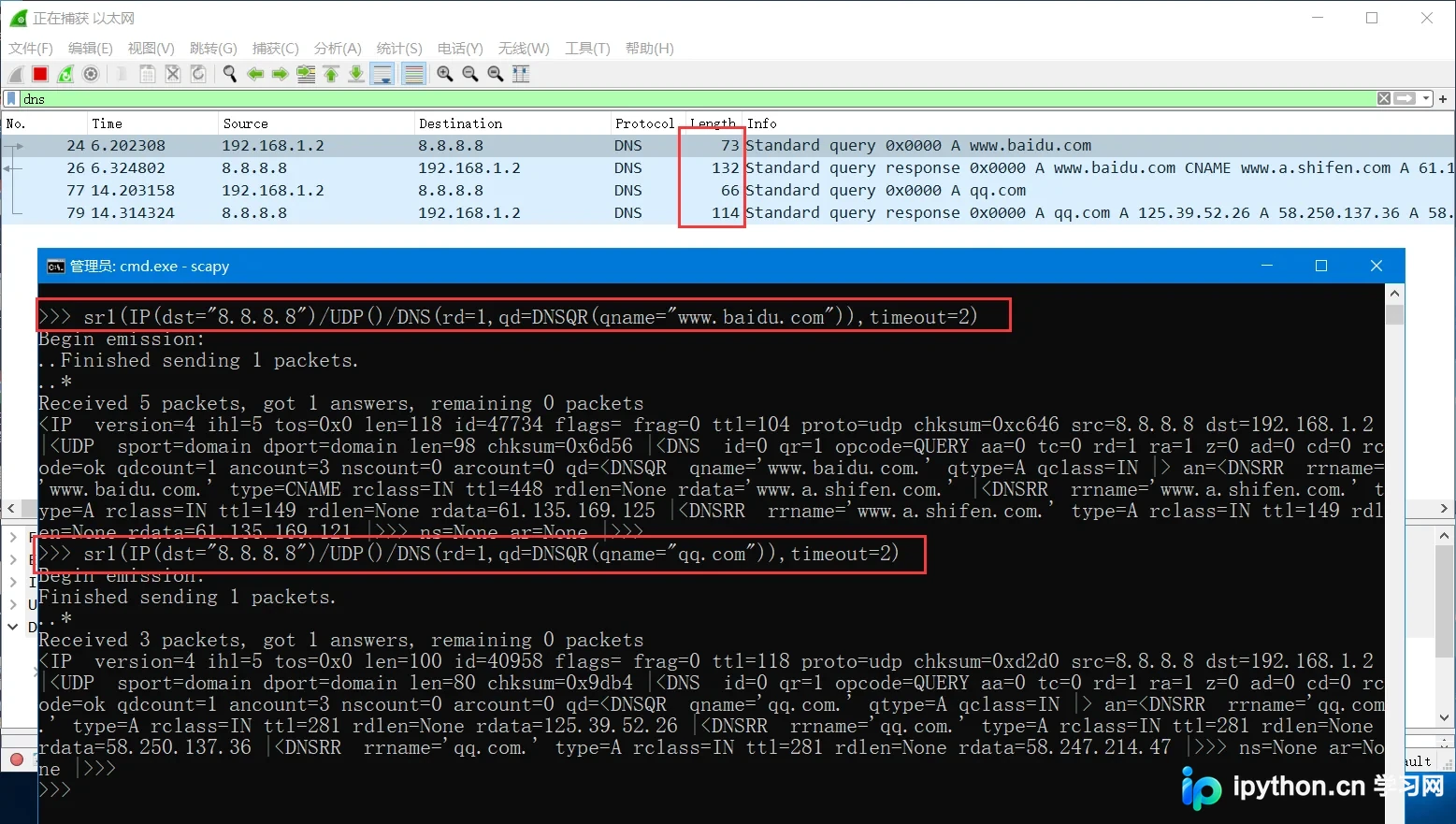Open display filter bookmark icon
This screenshot has height=824, width=1456.
(x=11, y=98)
